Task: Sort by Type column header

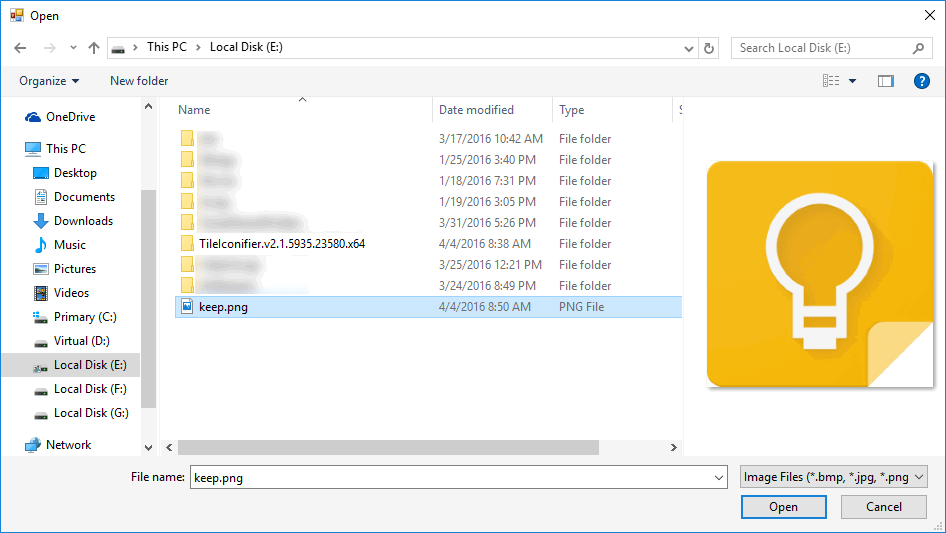Action: (571, 110)
